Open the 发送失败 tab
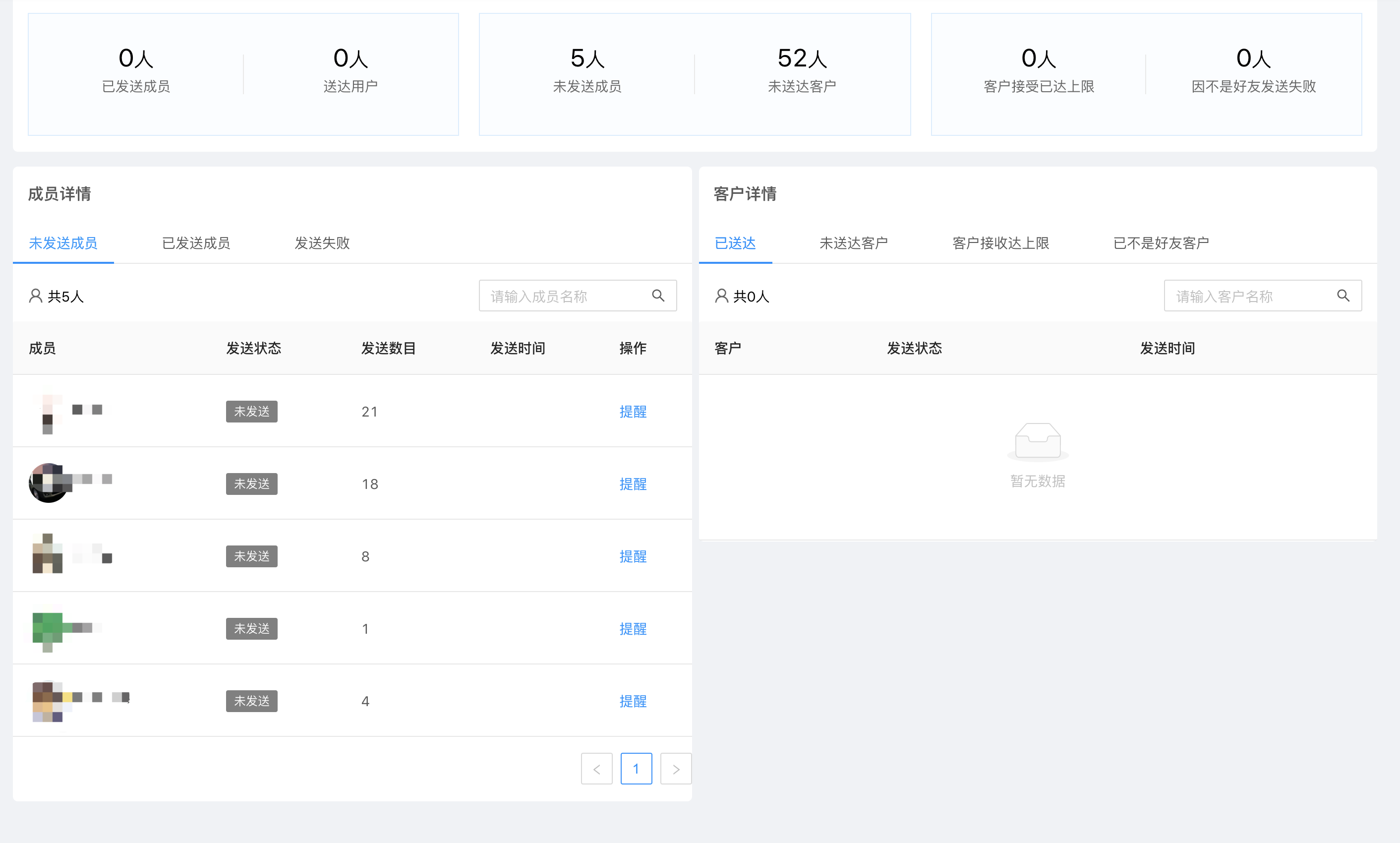This screenshot has width=1400, height=843. click(322, 243)
